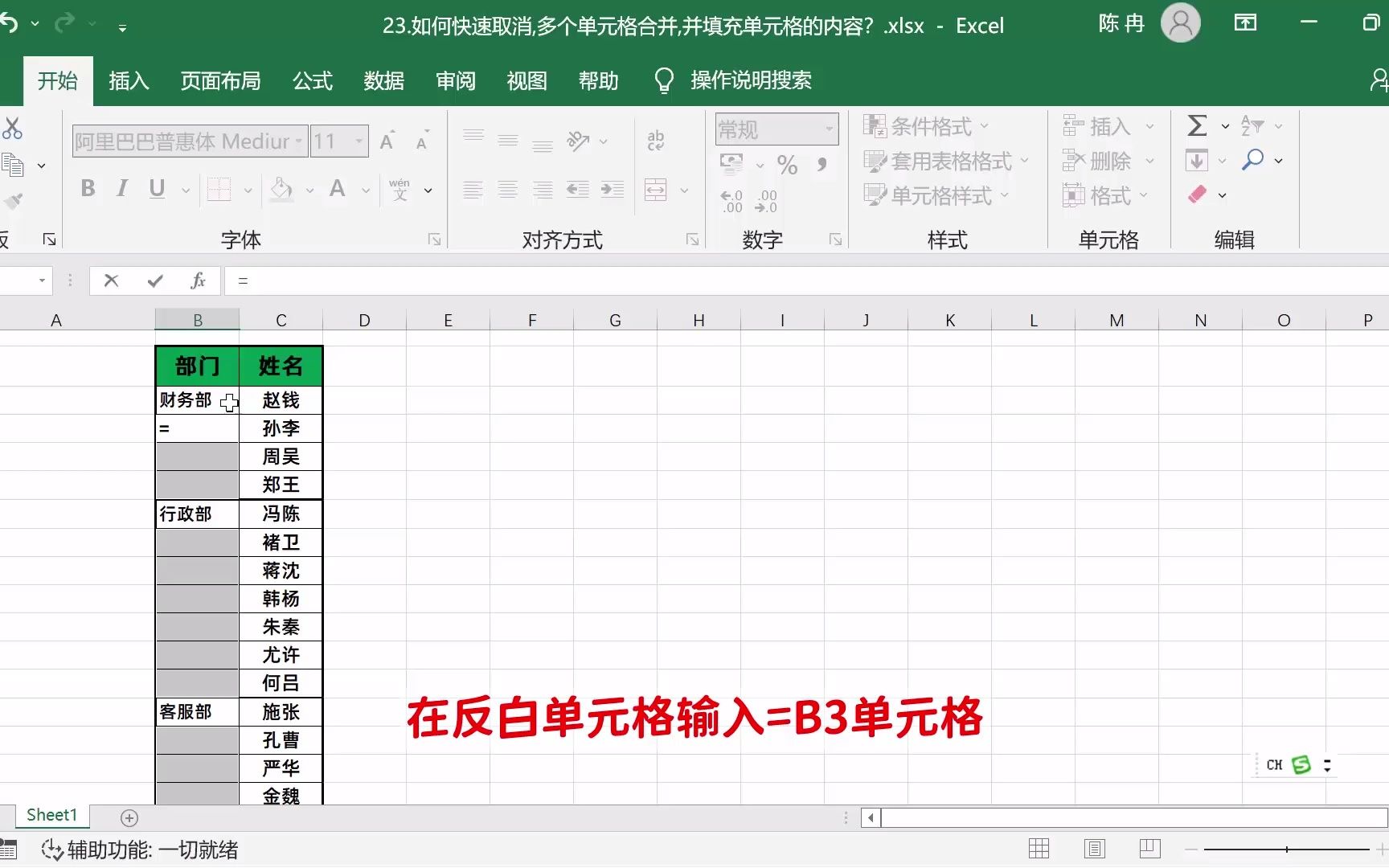Click the Enter checkmark in the formula bar
This screenshot has width=1389, height=868.
pos(154,280)
